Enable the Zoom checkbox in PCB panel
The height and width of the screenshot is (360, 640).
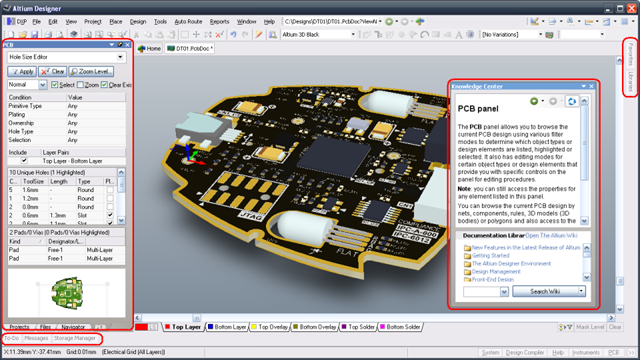pyautogui.click(x=80, y=84)
